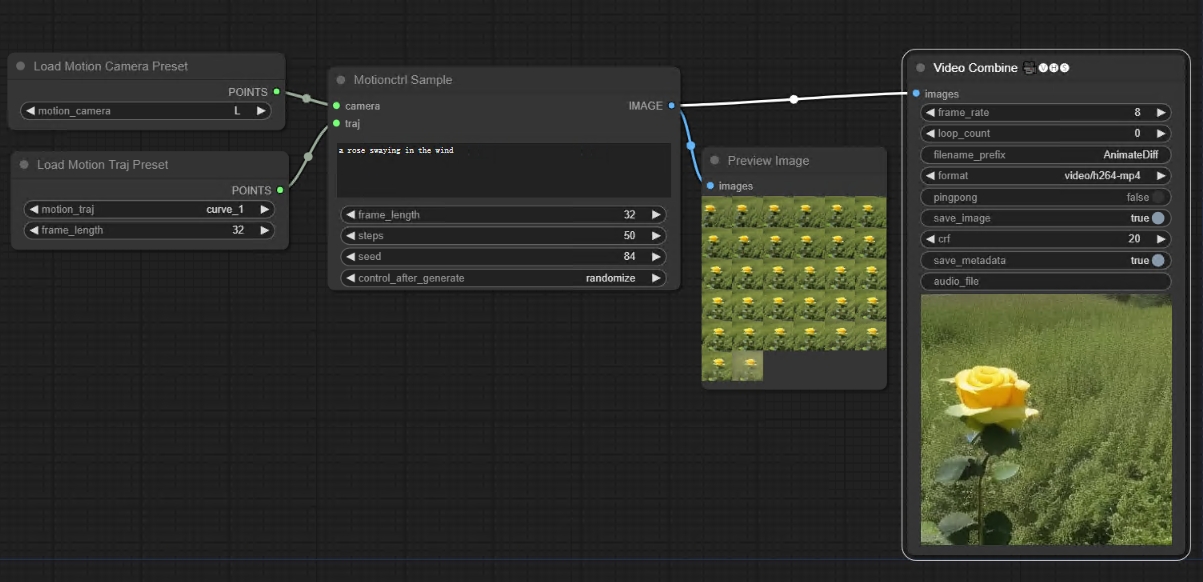Screen dimensions: 1203x582
Task: Select previous motion_camera option with left arrow
Action: pos(30,111)
